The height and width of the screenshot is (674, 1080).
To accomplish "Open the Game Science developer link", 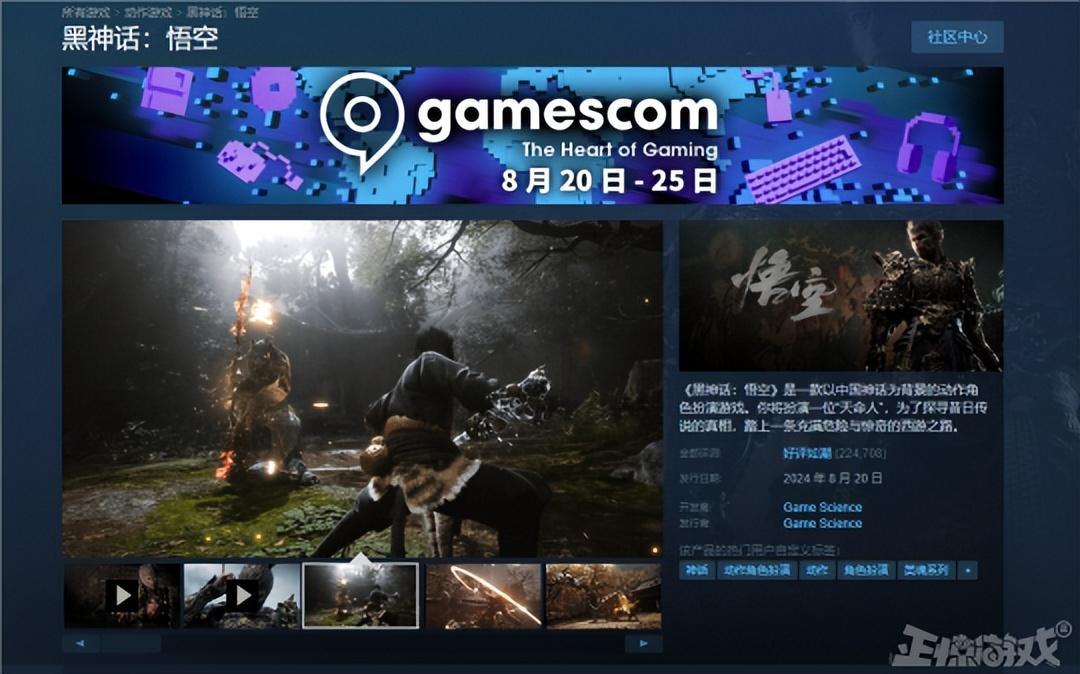I will 822,507.
